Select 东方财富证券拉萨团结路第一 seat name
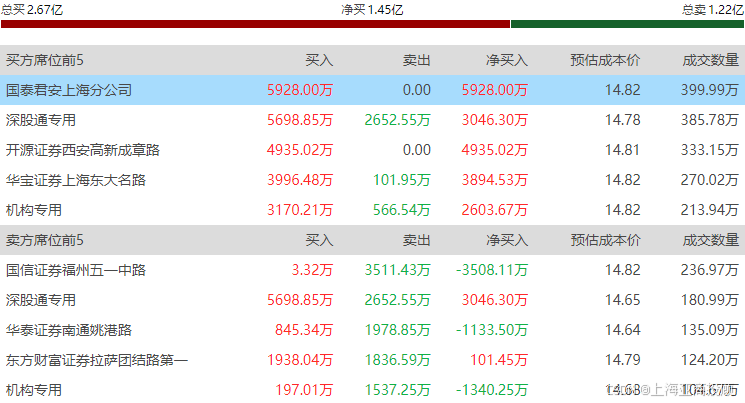The image size is (745, 403). point(97,360)
